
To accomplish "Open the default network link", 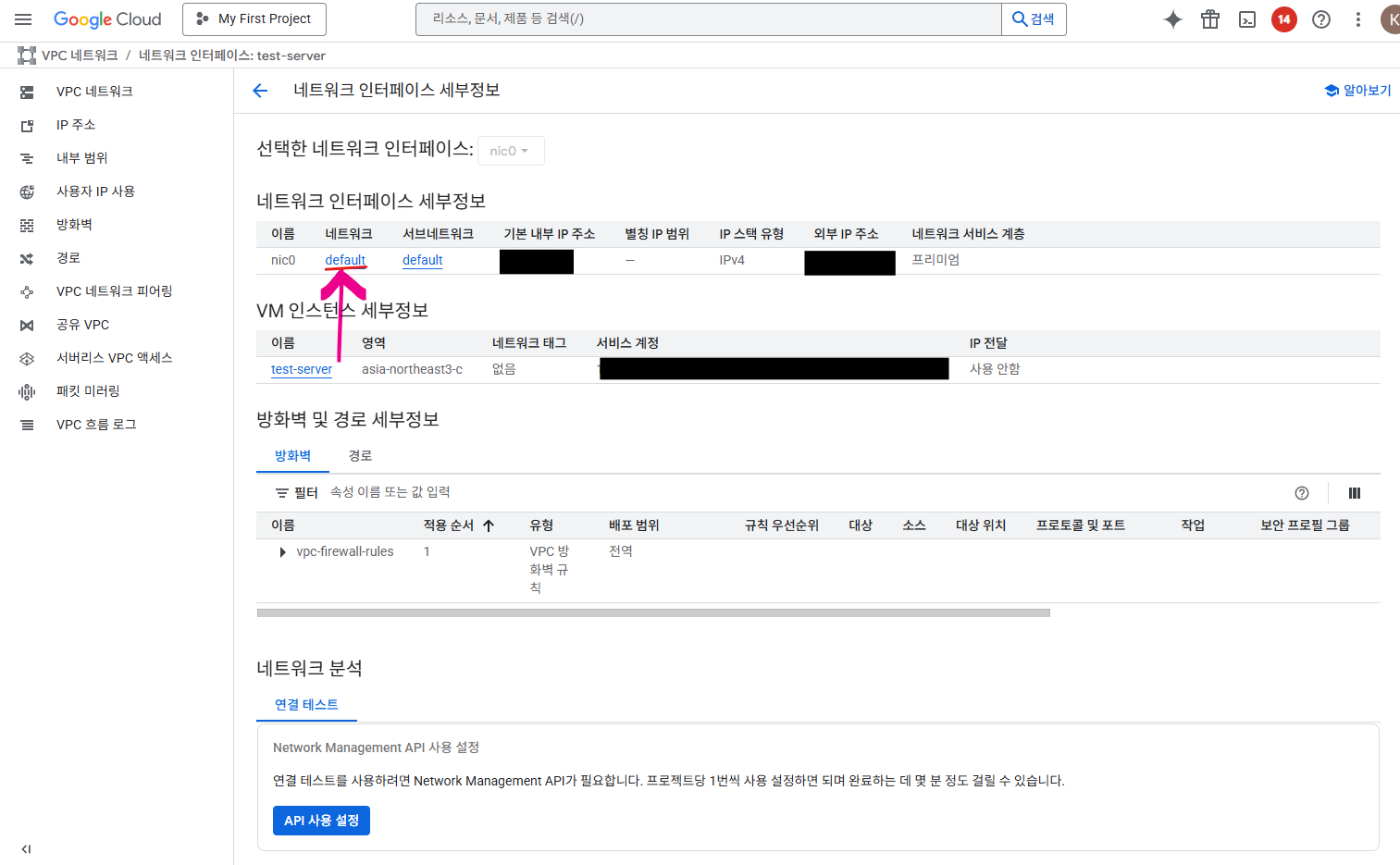I will coord(345,261).
